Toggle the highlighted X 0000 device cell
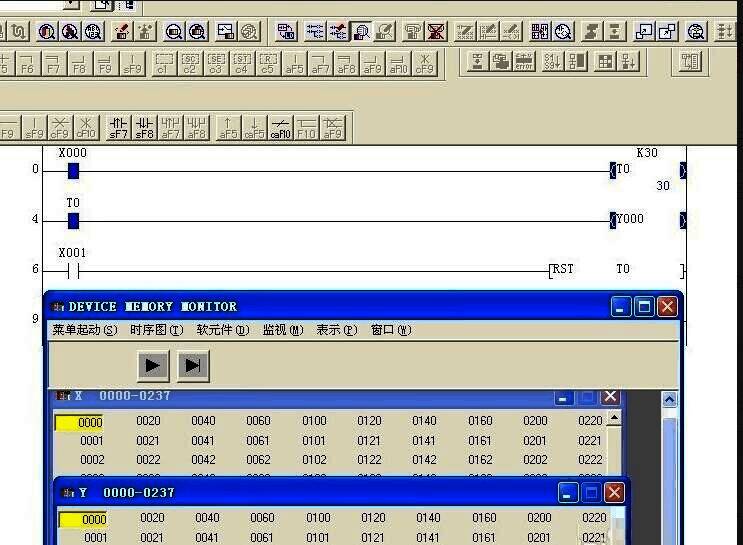This screenshot has width=743, height=545. point(80,422)
